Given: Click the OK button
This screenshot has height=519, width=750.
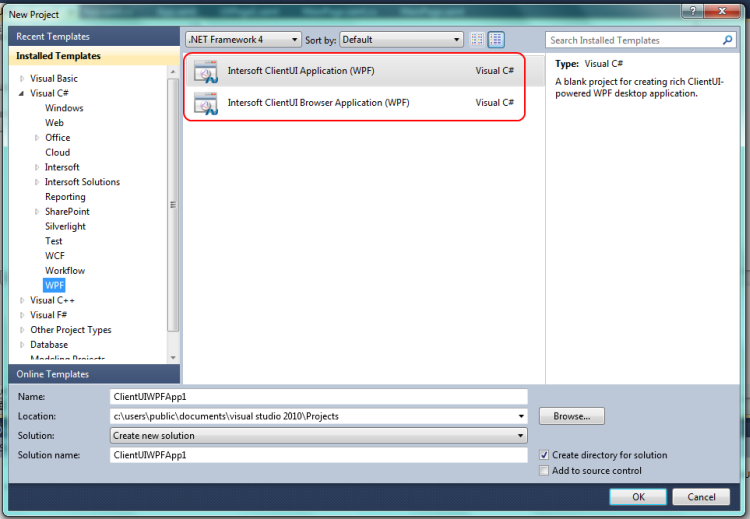Looking at the screenshot, I should tap(638, 497).
